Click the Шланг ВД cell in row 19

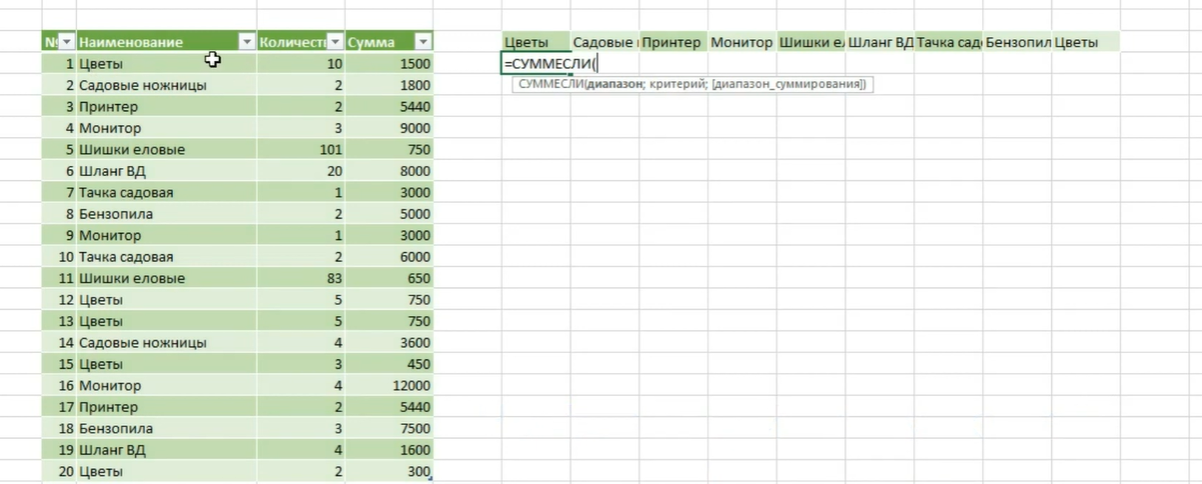pyautogui.click(x=112, y=450)
